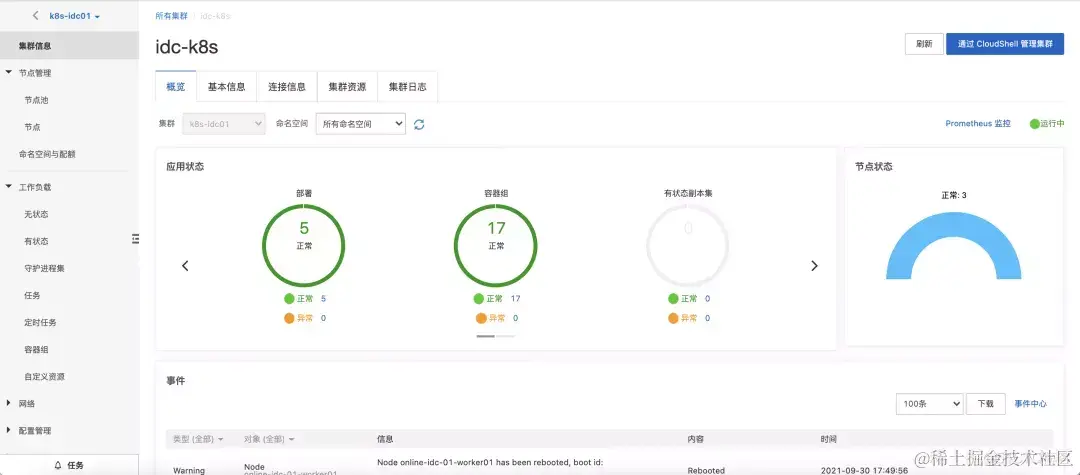Open 有状态 workloads

[36, 242]
